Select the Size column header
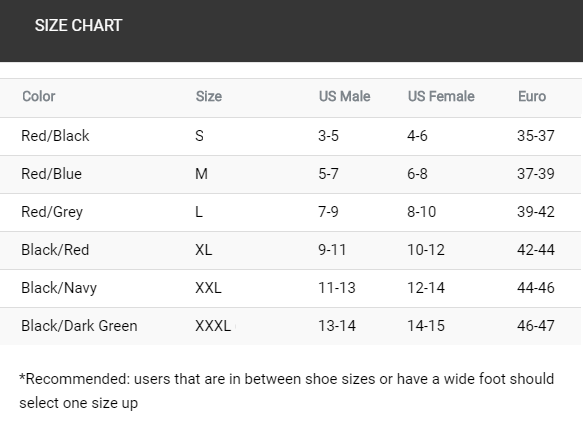This screenshot has height=432, width=583. pos(209,96)
